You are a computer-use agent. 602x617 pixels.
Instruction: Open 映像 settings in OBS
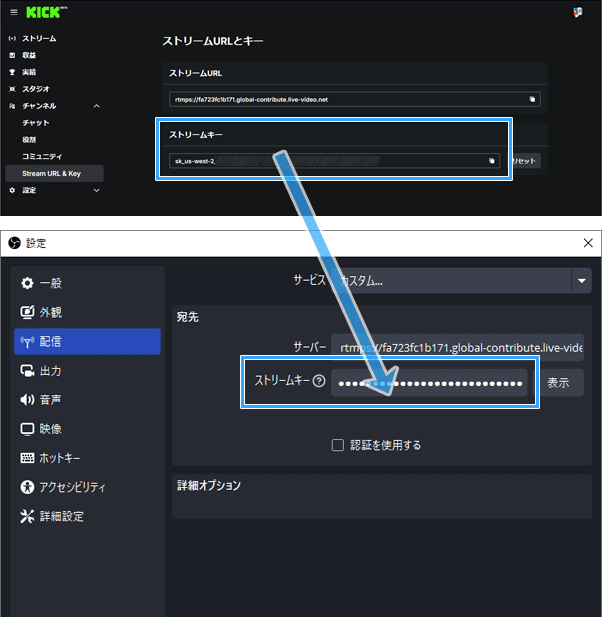click(87, 429)
